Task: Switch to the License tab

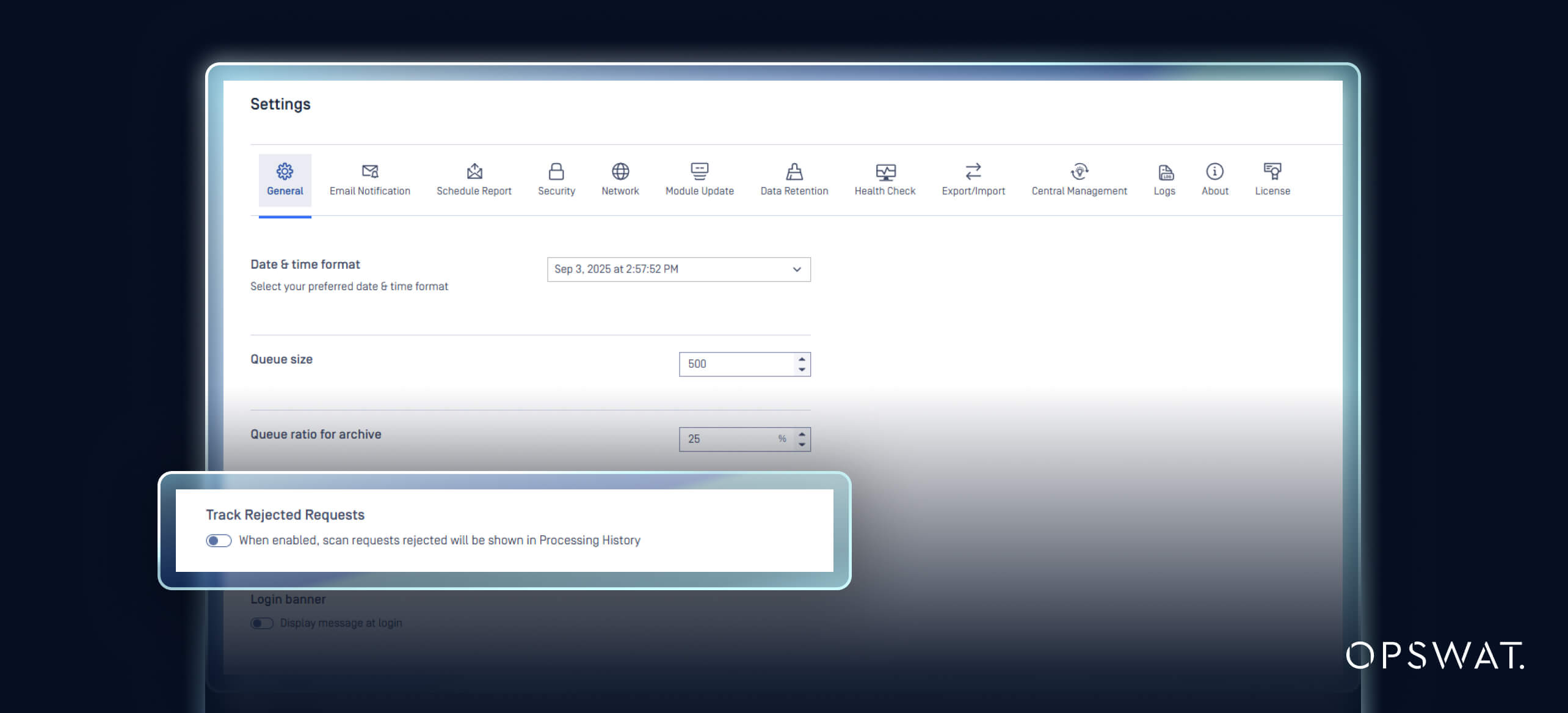Action: pos(1272,172)
